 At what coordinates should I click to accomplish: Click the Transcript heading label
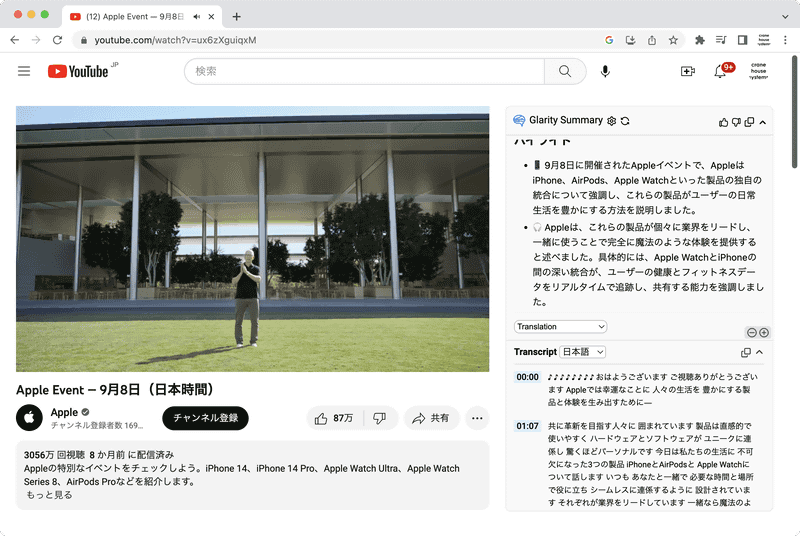coord(535,352)
